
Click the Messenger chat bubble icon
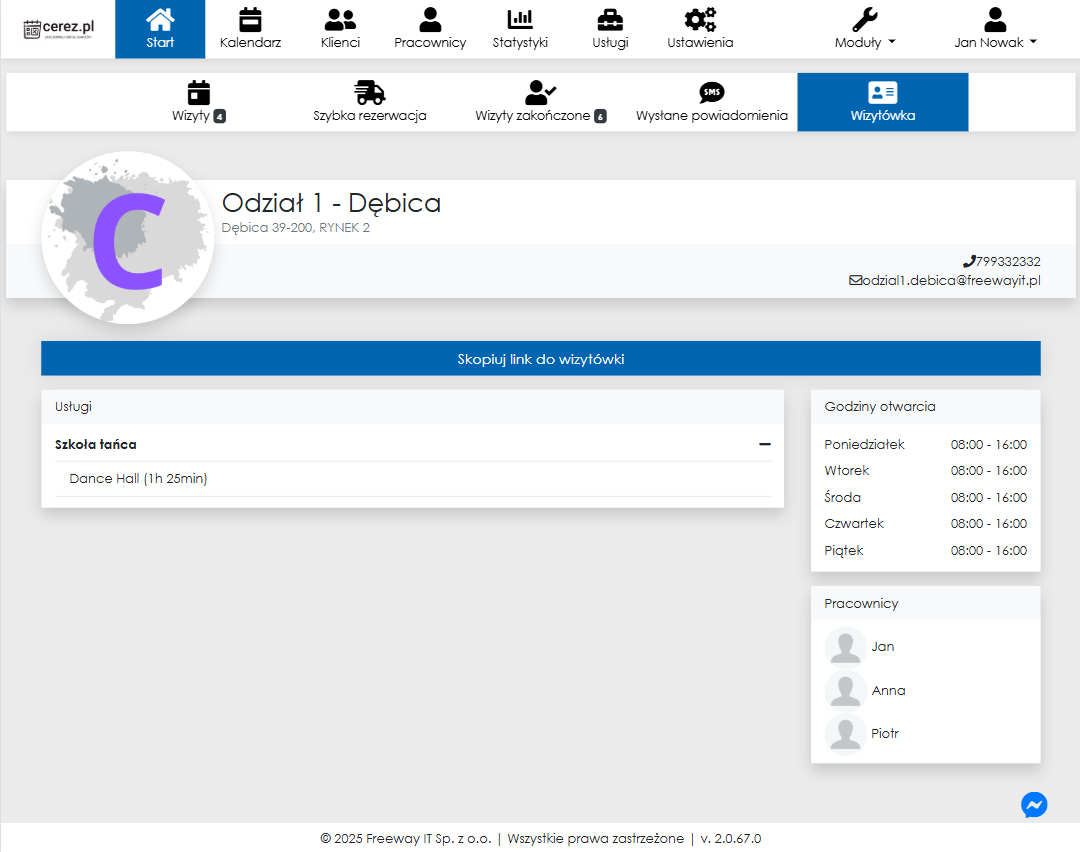click(1034, 805)
